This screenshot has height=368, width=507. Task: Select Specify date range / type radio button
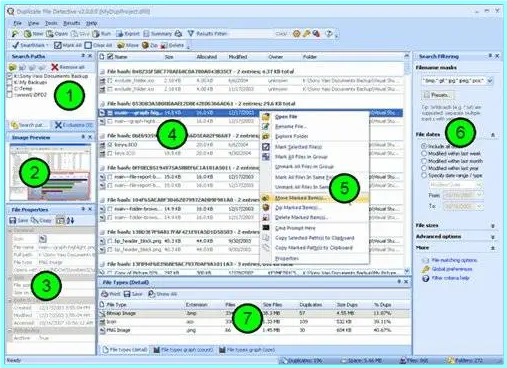pos(424,175)
